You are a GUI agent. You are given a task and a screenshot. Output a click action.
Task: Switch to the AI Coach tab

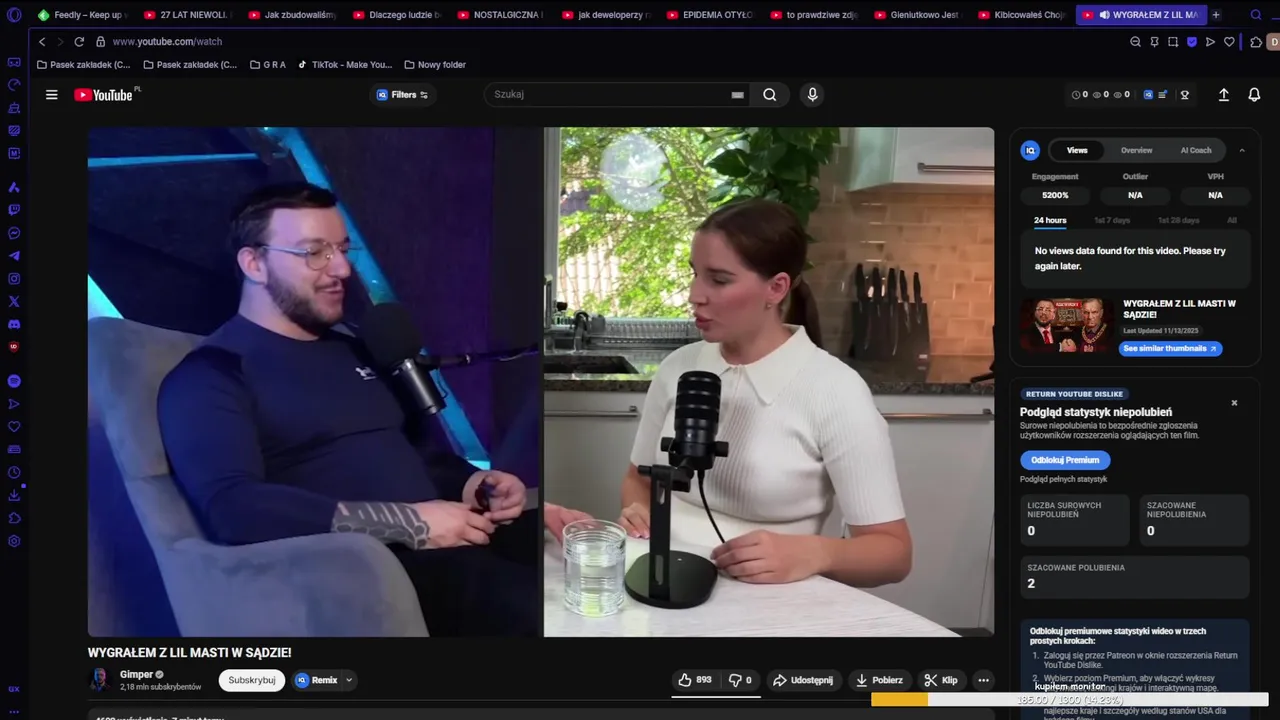click(x=1196, y=150)
